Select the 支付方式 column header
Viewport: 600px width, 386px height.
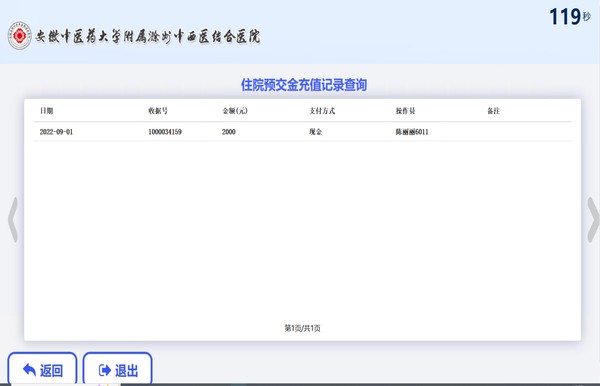[322, 111]
